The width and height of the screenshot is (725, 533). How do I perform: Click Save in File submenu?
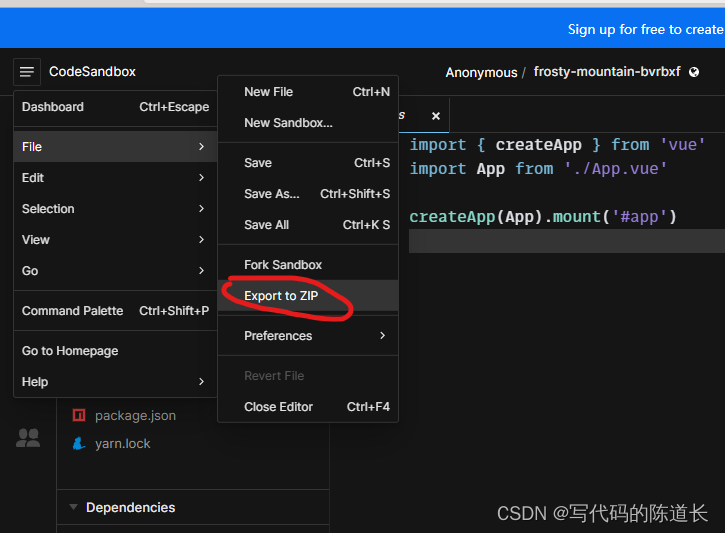tap(308, 163)
